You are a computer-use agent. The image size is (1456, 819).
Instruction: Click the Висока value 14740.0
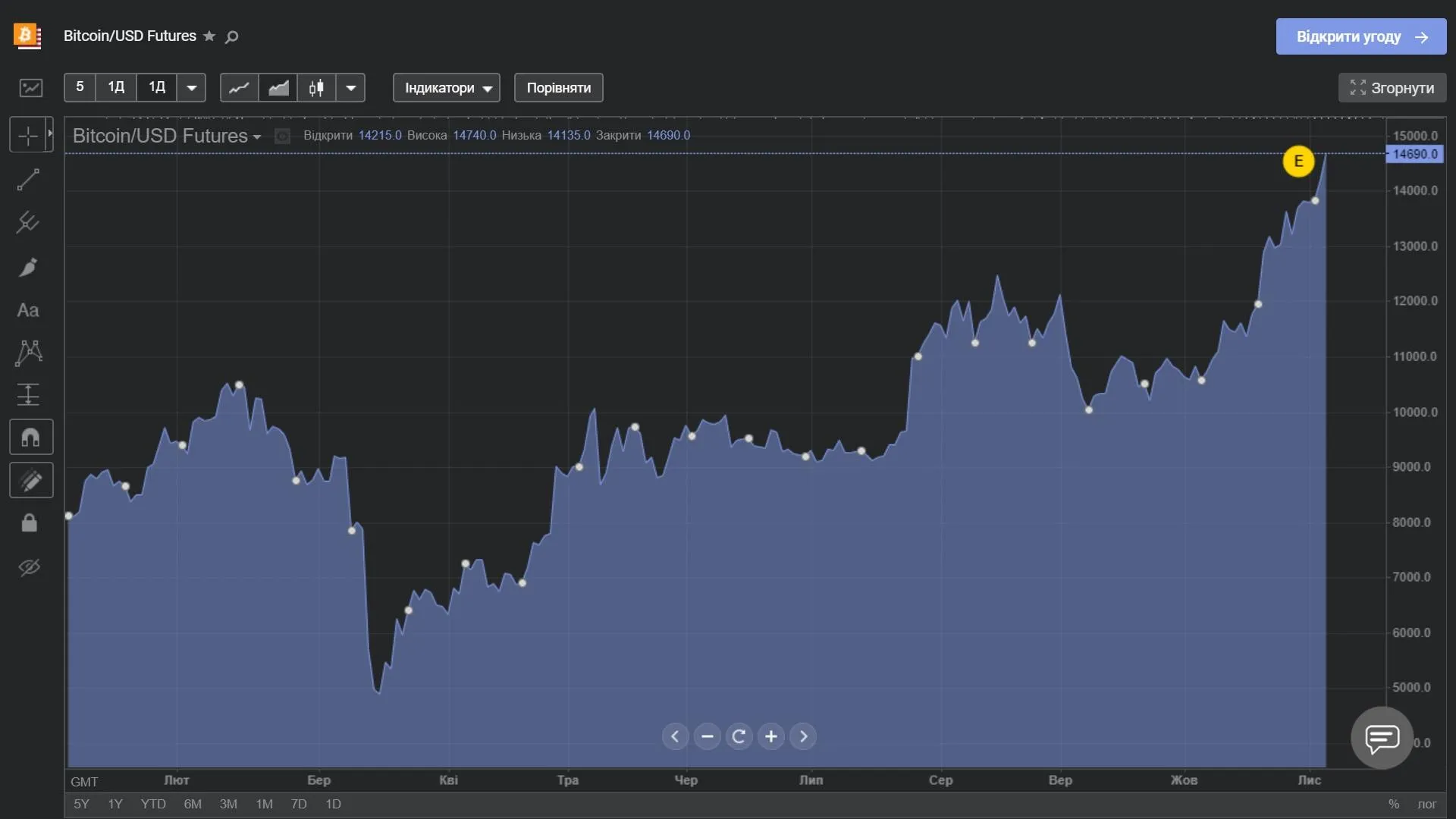475,136
